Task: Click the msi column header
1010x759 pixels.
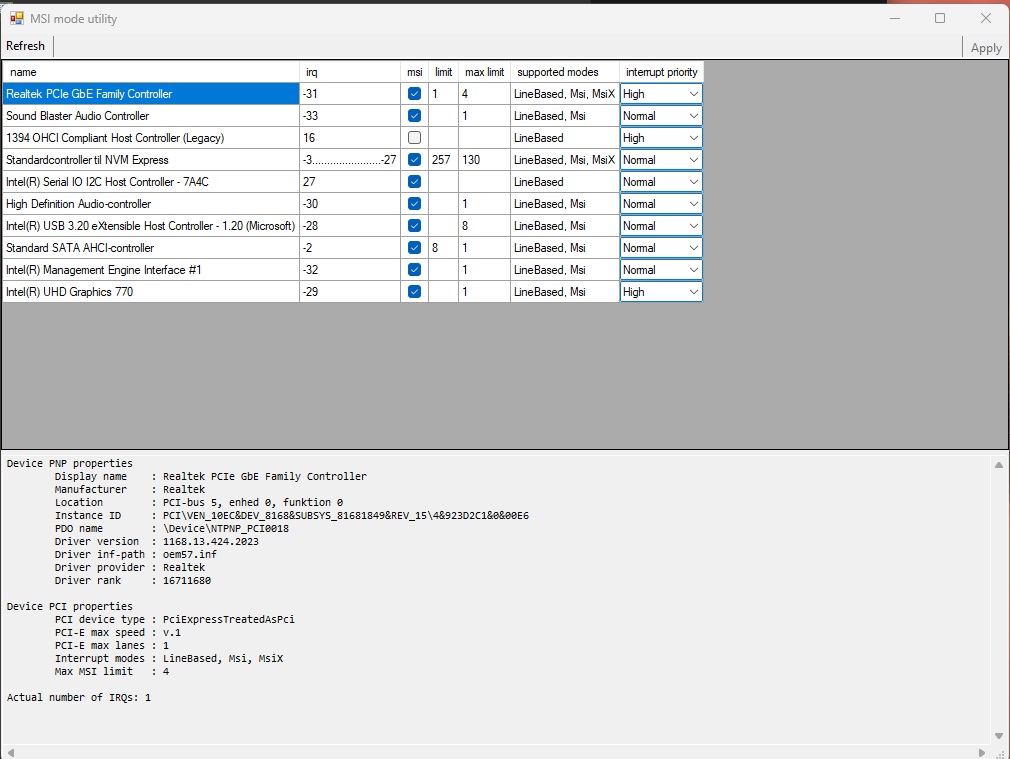Action: [414, 72]
